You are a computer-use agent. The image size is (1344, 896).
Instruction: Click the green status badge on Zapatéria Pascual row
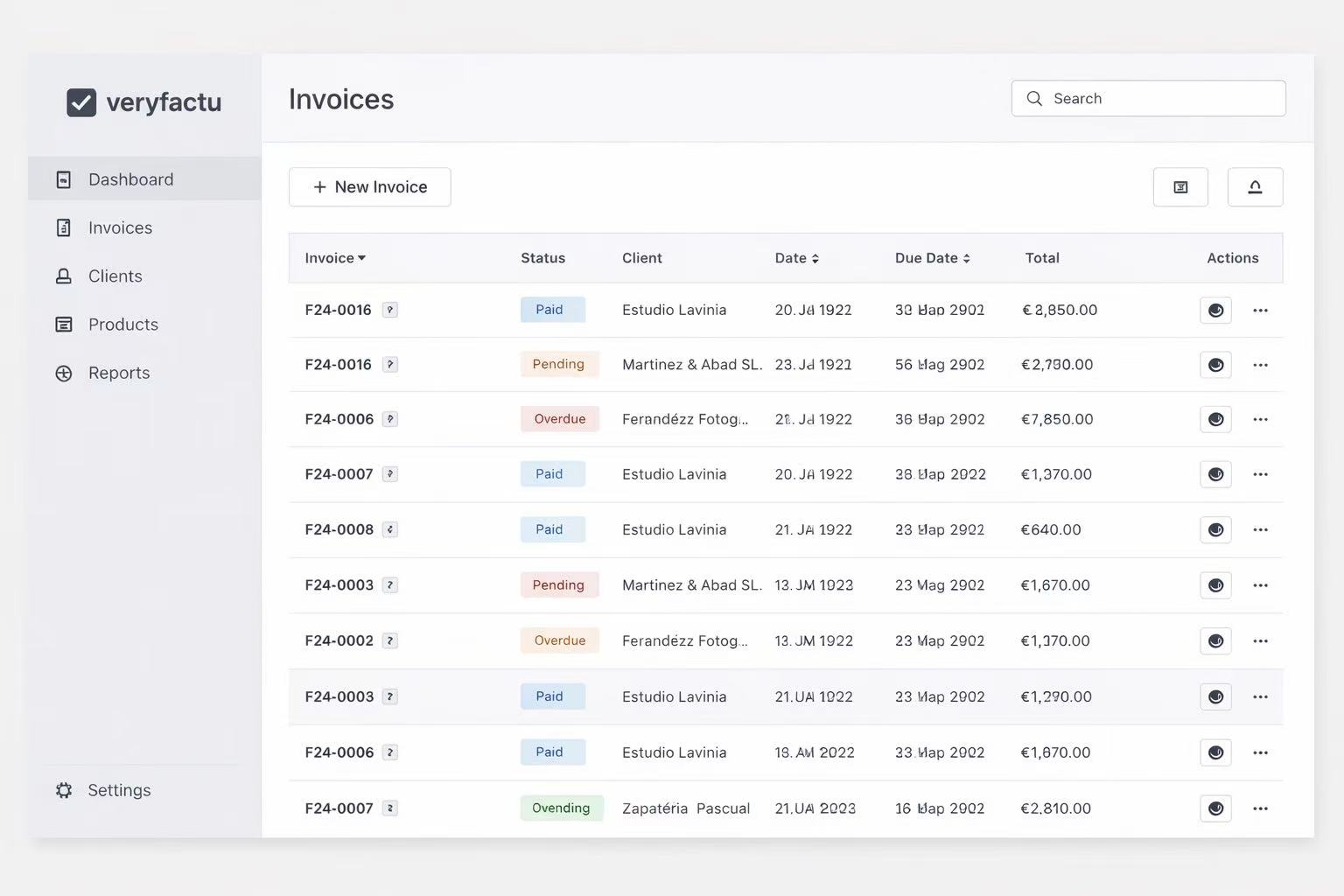561,808
